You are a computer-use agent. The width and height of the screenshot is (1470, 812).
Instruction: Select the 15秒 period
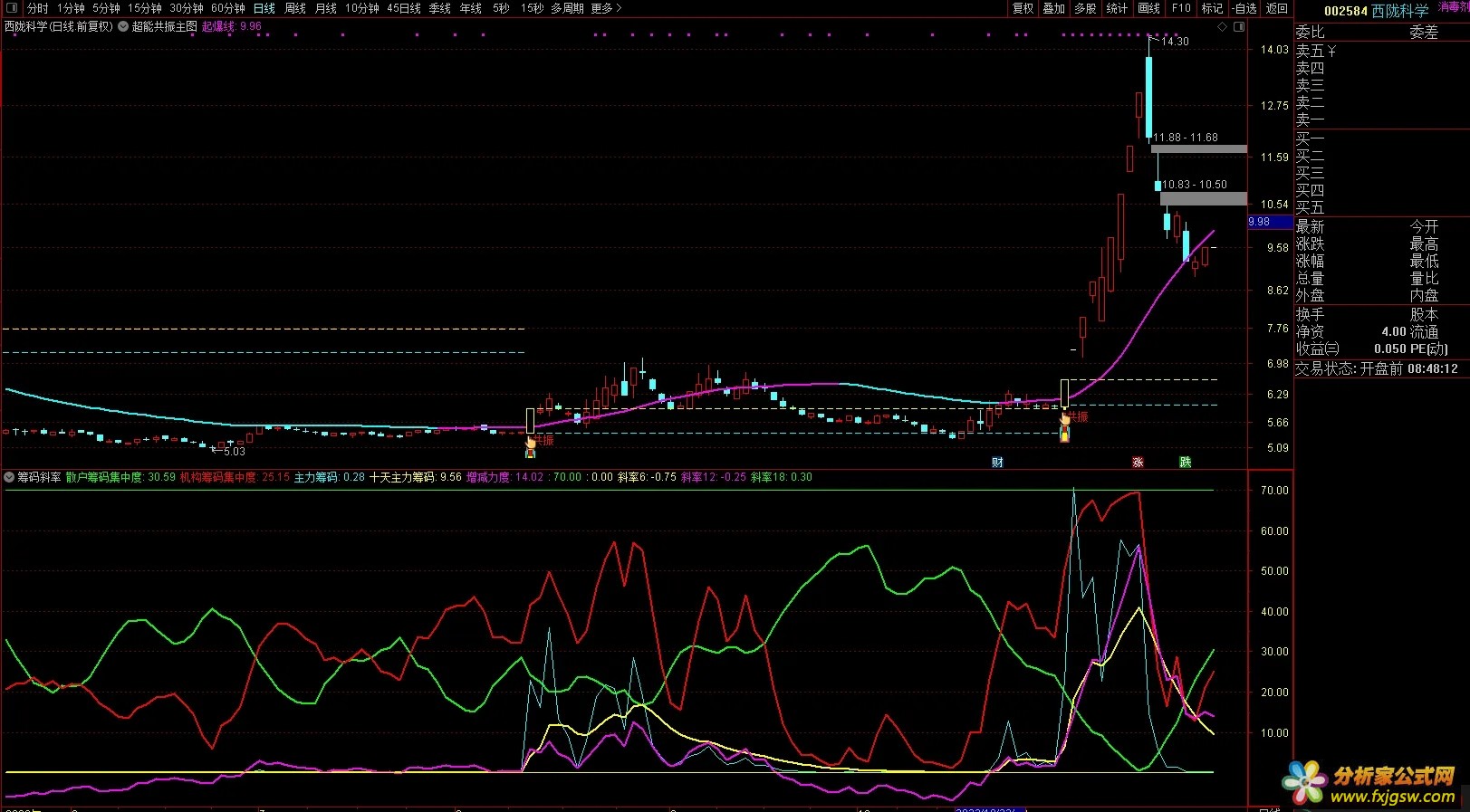point(533,8)
